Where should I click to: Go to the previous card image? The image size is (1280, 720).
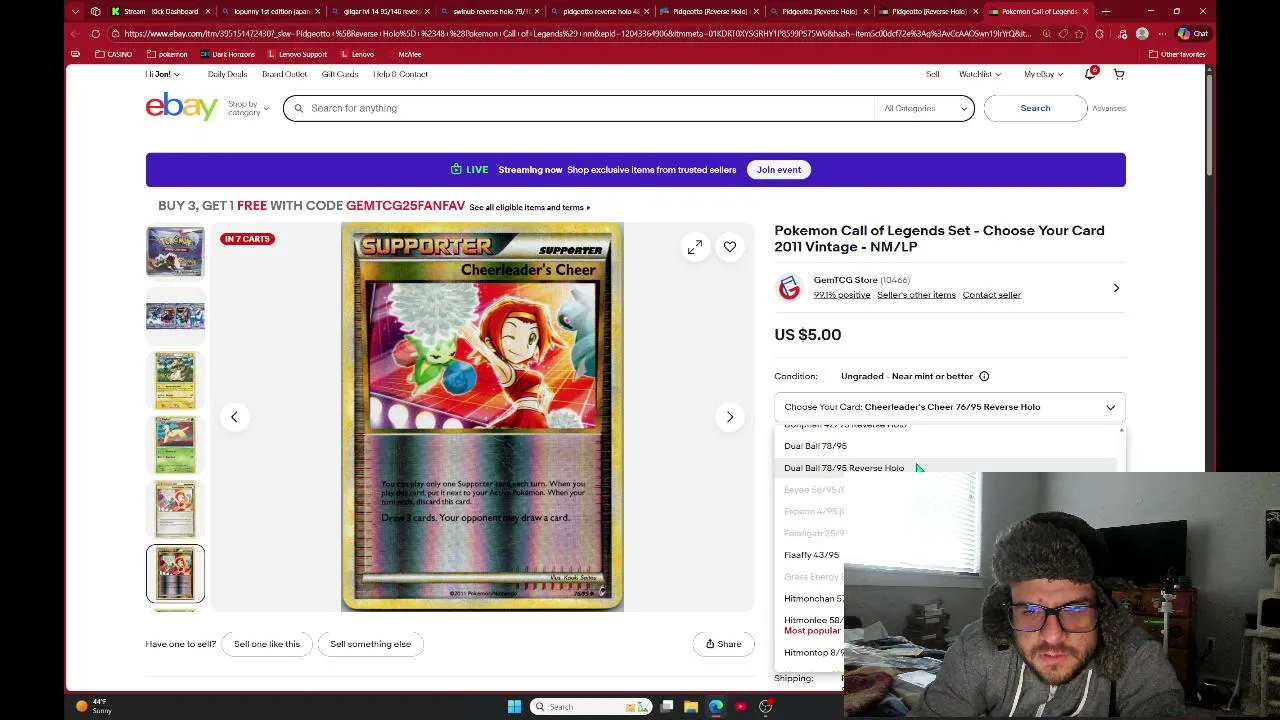(x=234, y=417)
